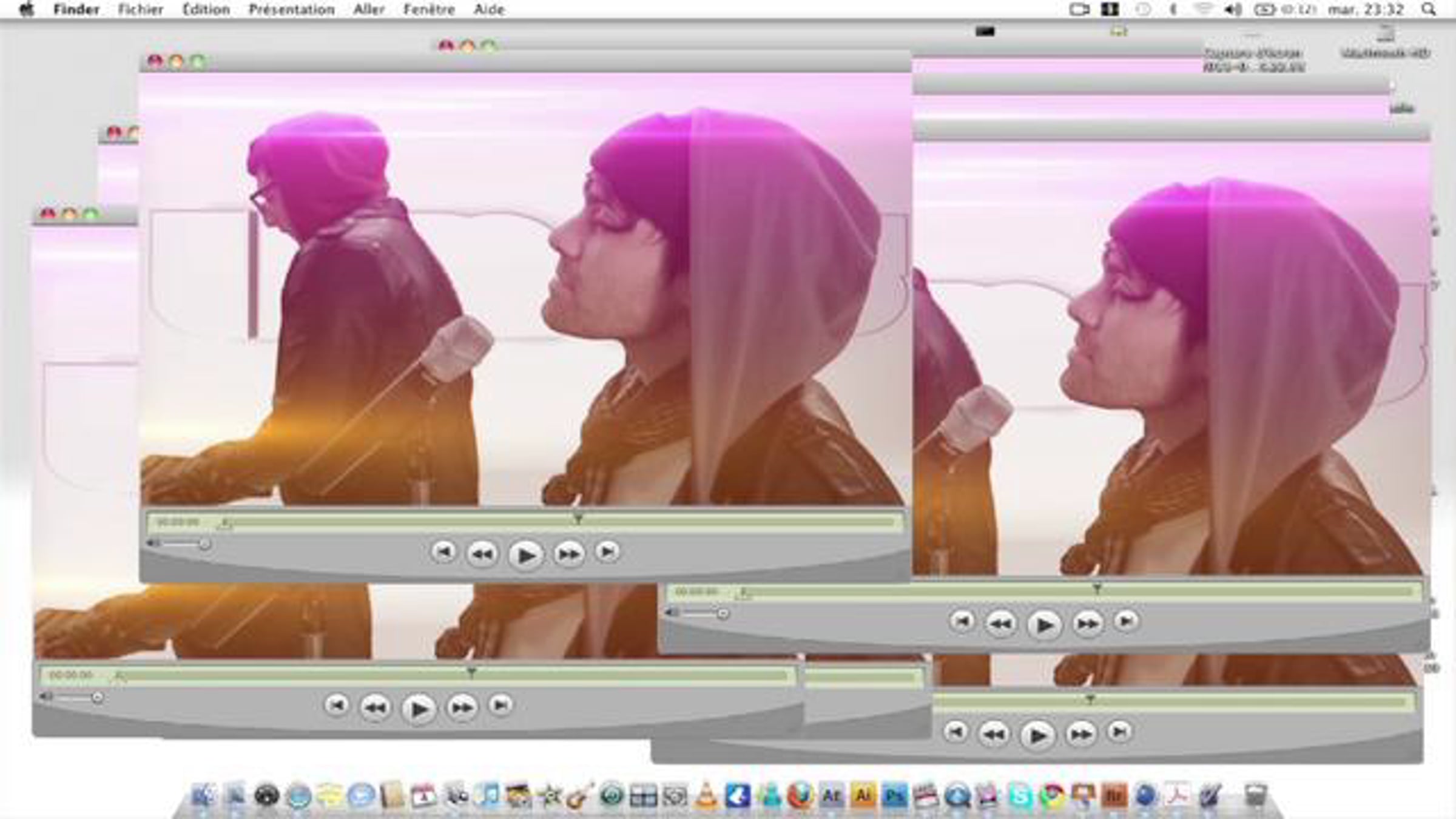Open the Aide menu
1456x819 pixels.
point(489,10)
